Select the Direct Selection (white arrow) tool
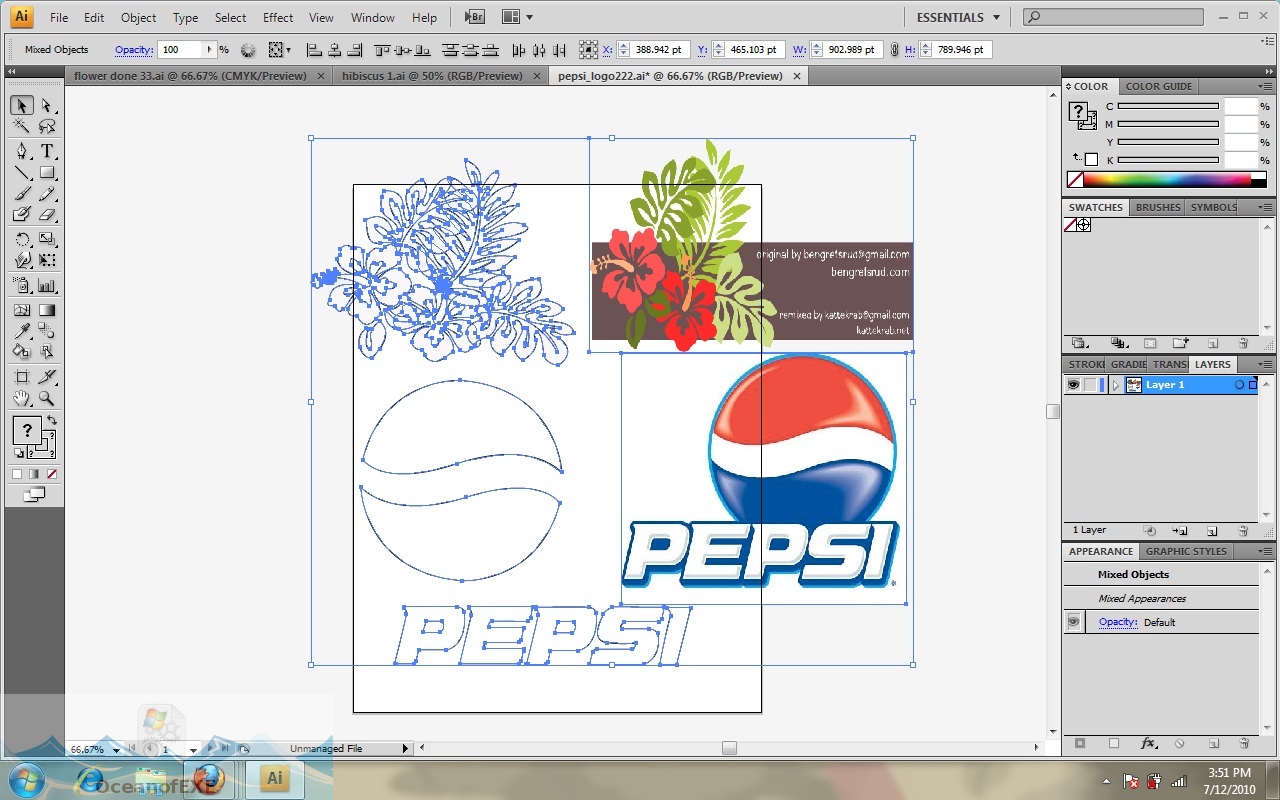Viewport: 1280px width, 800px height. [x=47, y=106]
